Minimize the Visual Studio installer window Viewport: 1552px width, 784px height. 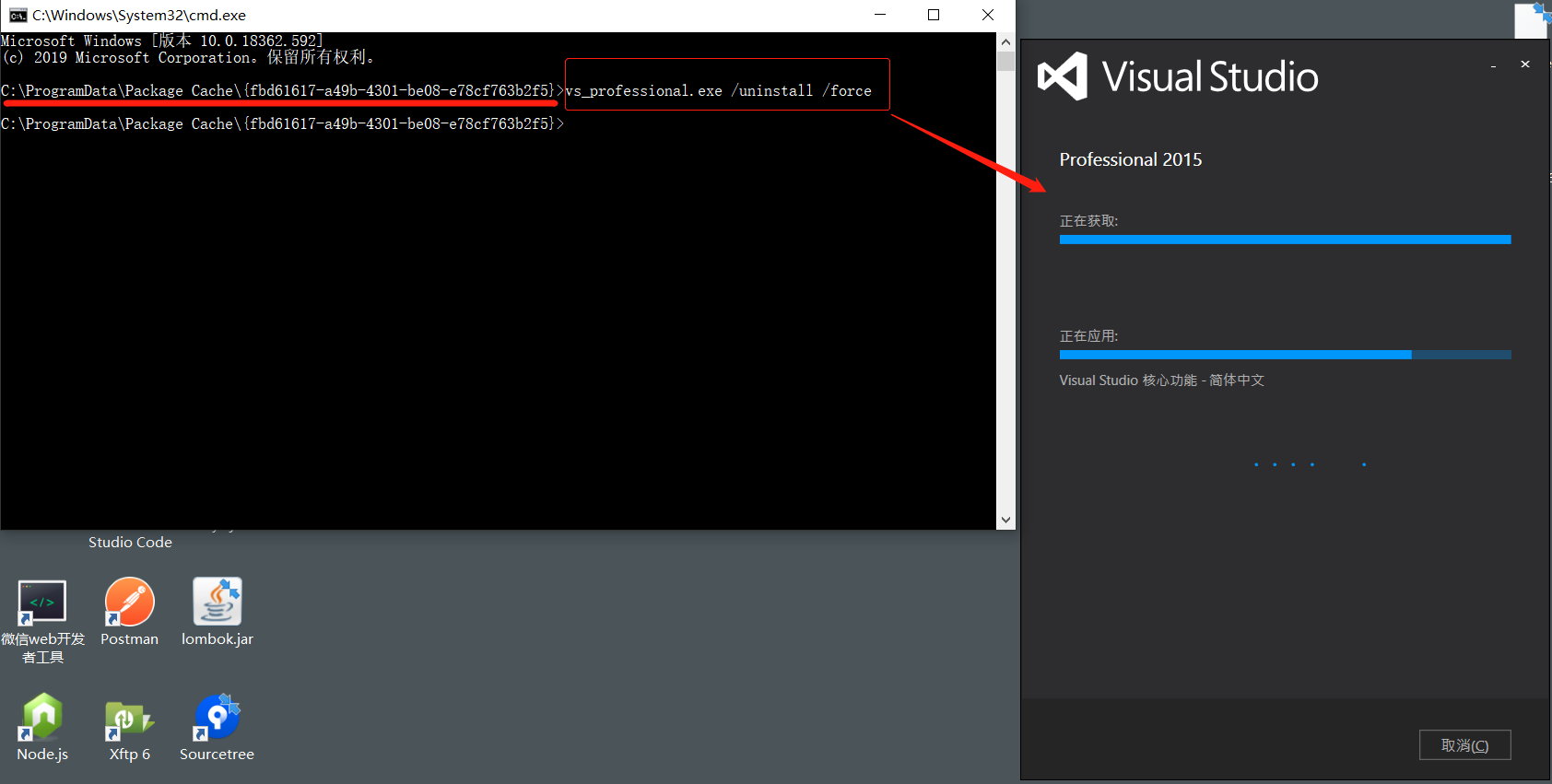pos(1493,65)
